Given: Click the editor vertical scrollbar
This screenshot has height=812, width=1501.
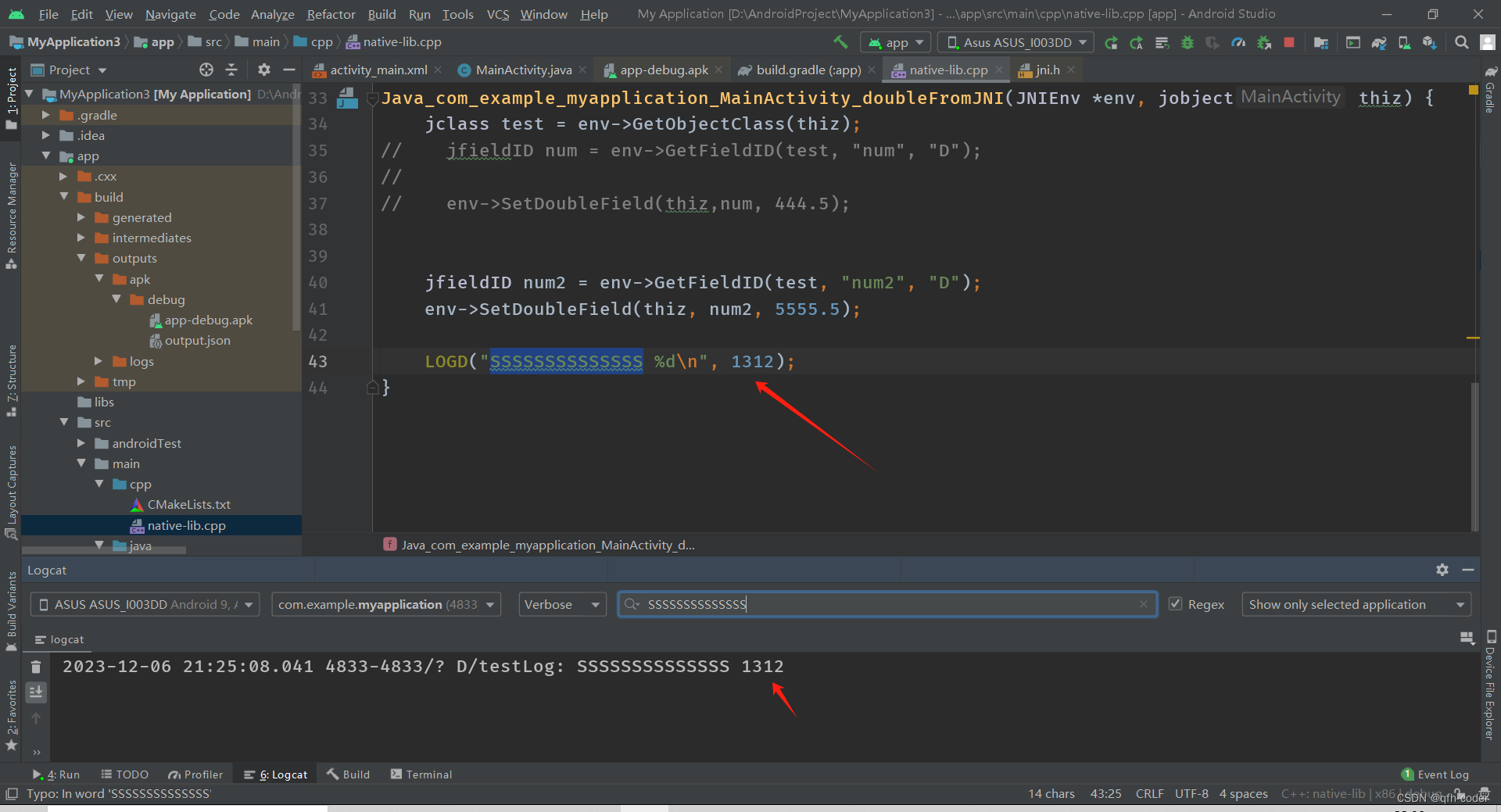Looking at the screenshot, I should [1474, 456].
